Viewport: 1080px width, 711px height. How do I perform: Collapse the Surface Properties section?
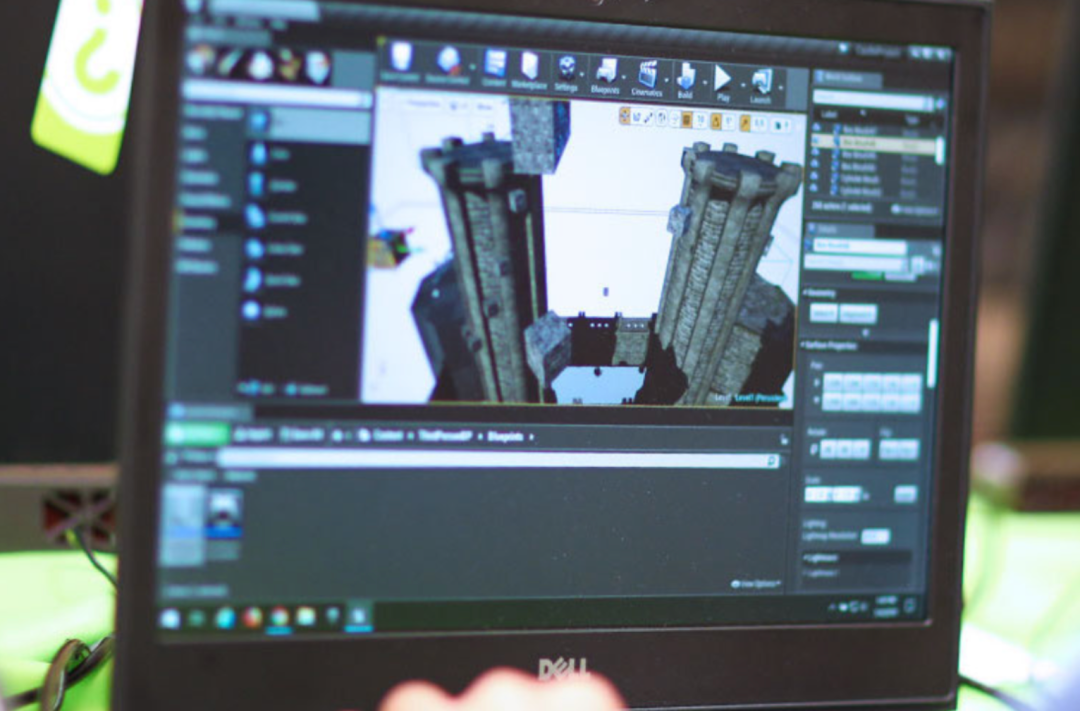[804, 345]
